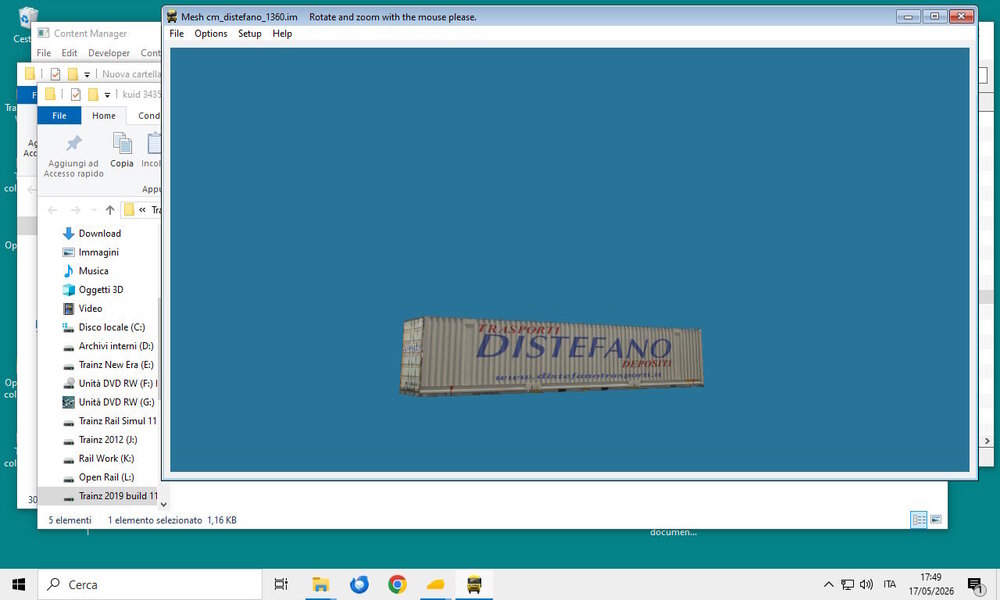The width and height of the screenshot is (1000, 600).
Task: Switch to Home tab in kuid Explorer window
Action: (x=103, y=115)
